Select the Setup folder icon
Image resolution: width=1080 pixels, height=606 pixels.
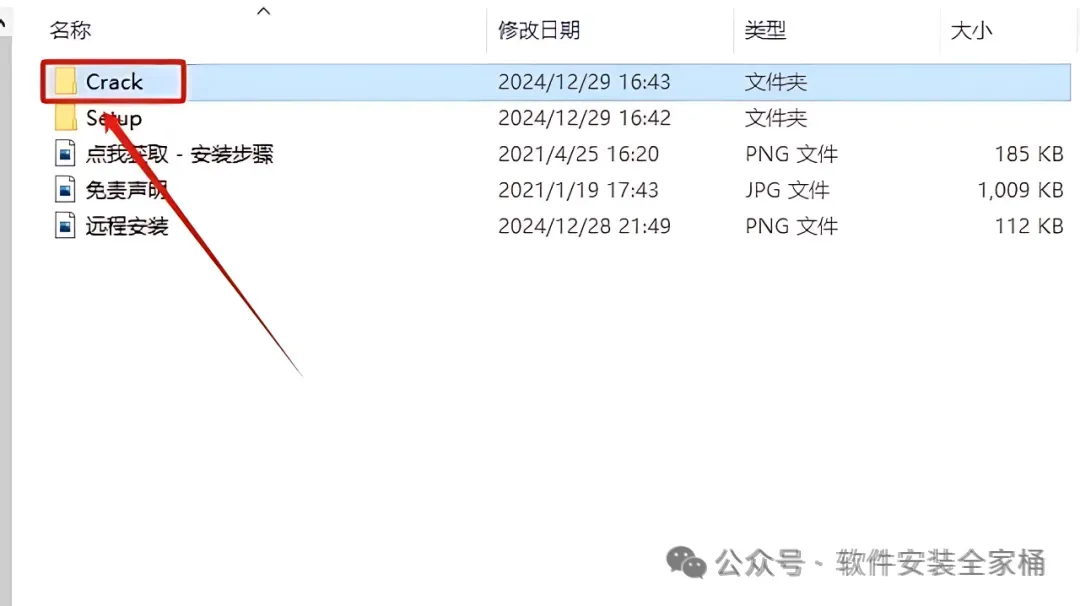click(66, 118)
